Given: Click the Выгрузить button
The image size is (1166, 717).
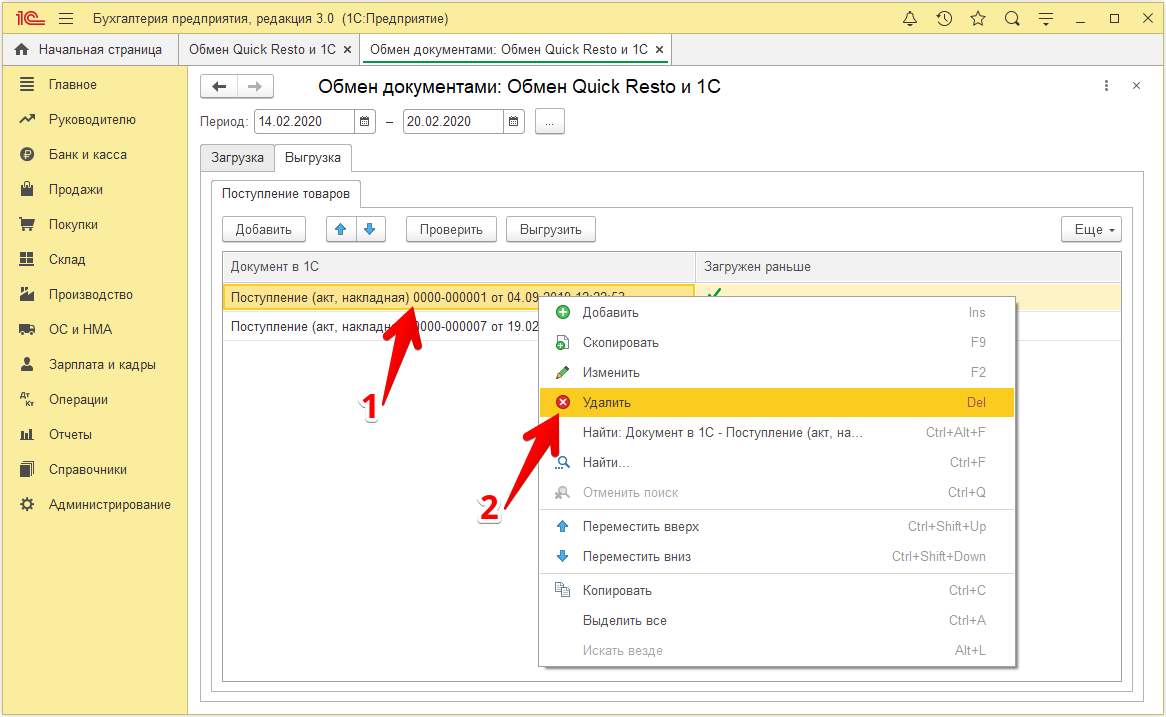Looking at the screenshot, I should click(x=550, y=229).
